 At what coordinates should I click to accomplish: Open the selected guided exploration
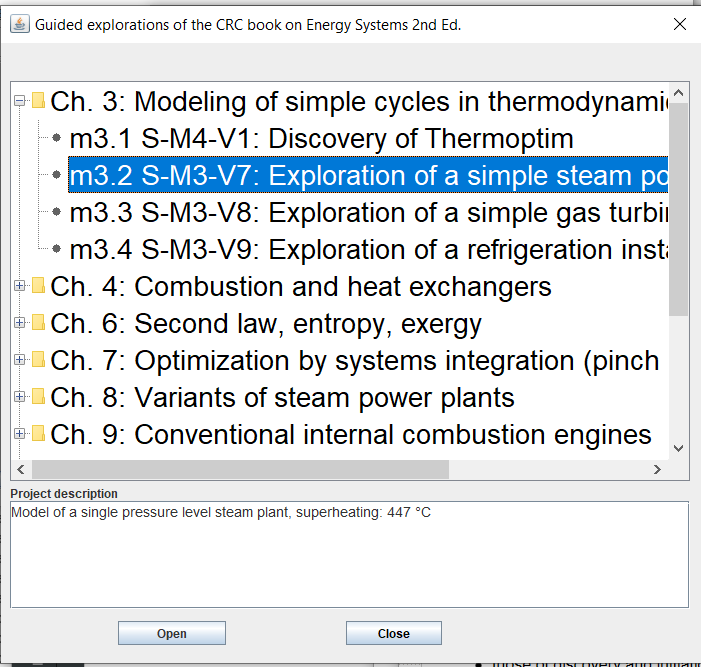click(x=172, y=633)
